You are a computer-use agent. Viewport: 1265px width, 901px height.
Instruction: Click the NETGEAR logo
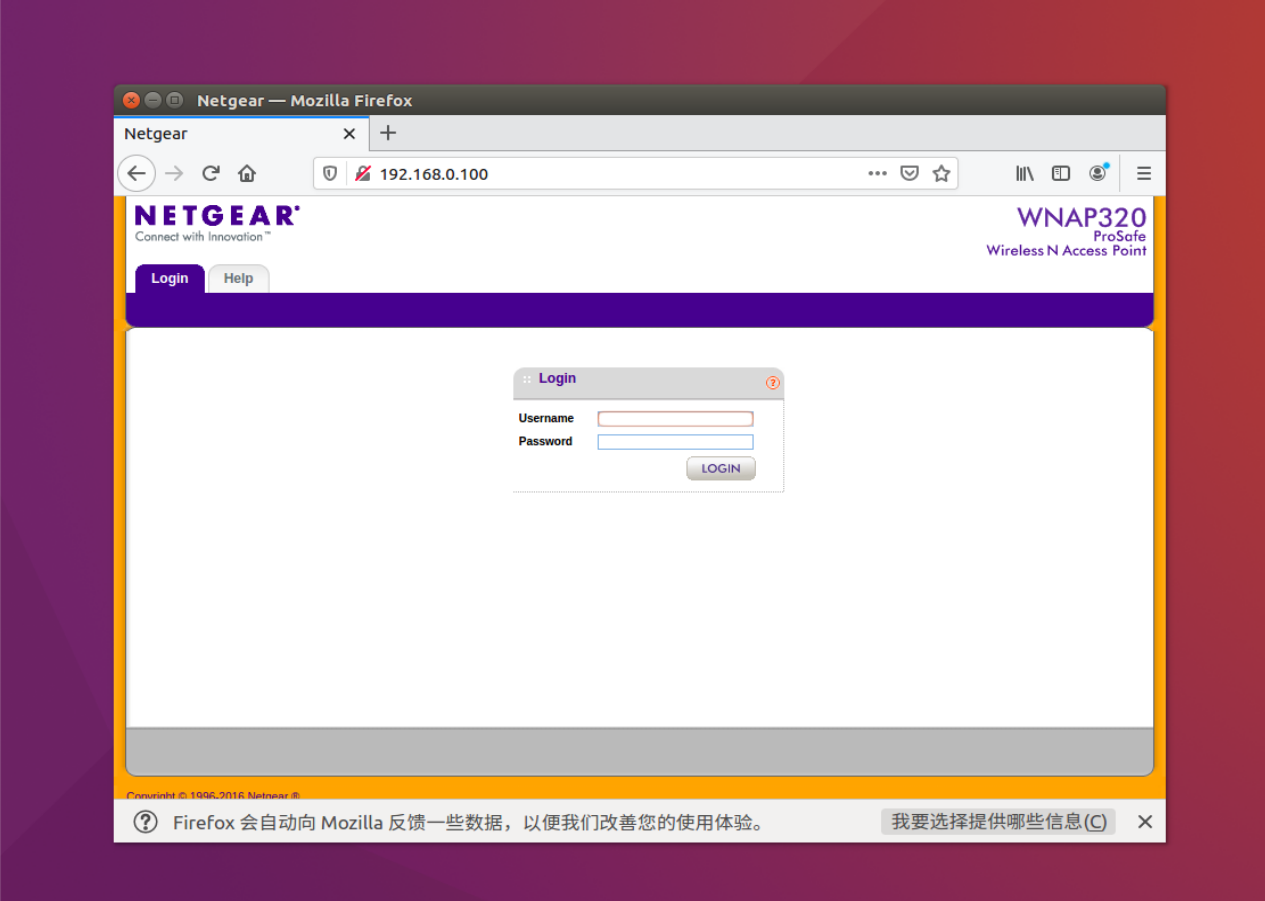tap(217, 216)
